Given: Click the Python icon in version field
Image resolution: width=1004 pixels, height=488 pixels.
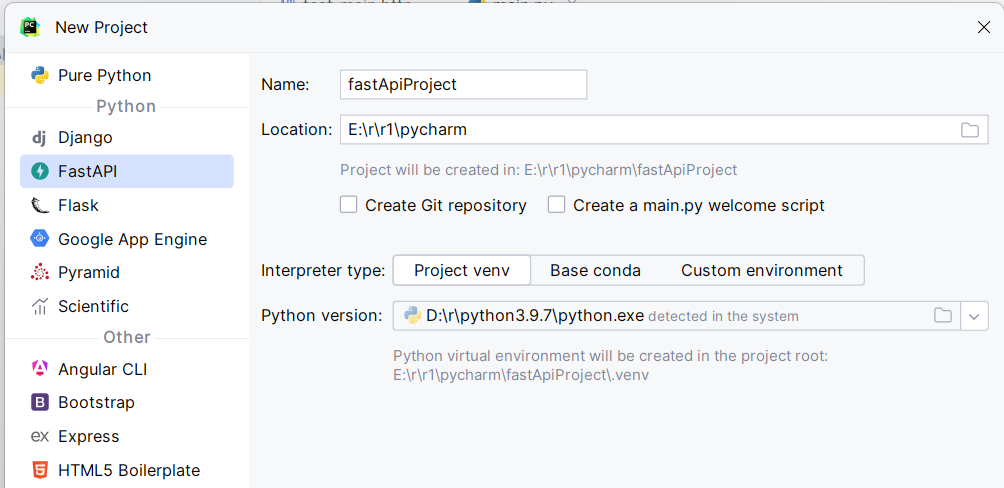Looking at the screenshot, I should [x=412, y=315].
